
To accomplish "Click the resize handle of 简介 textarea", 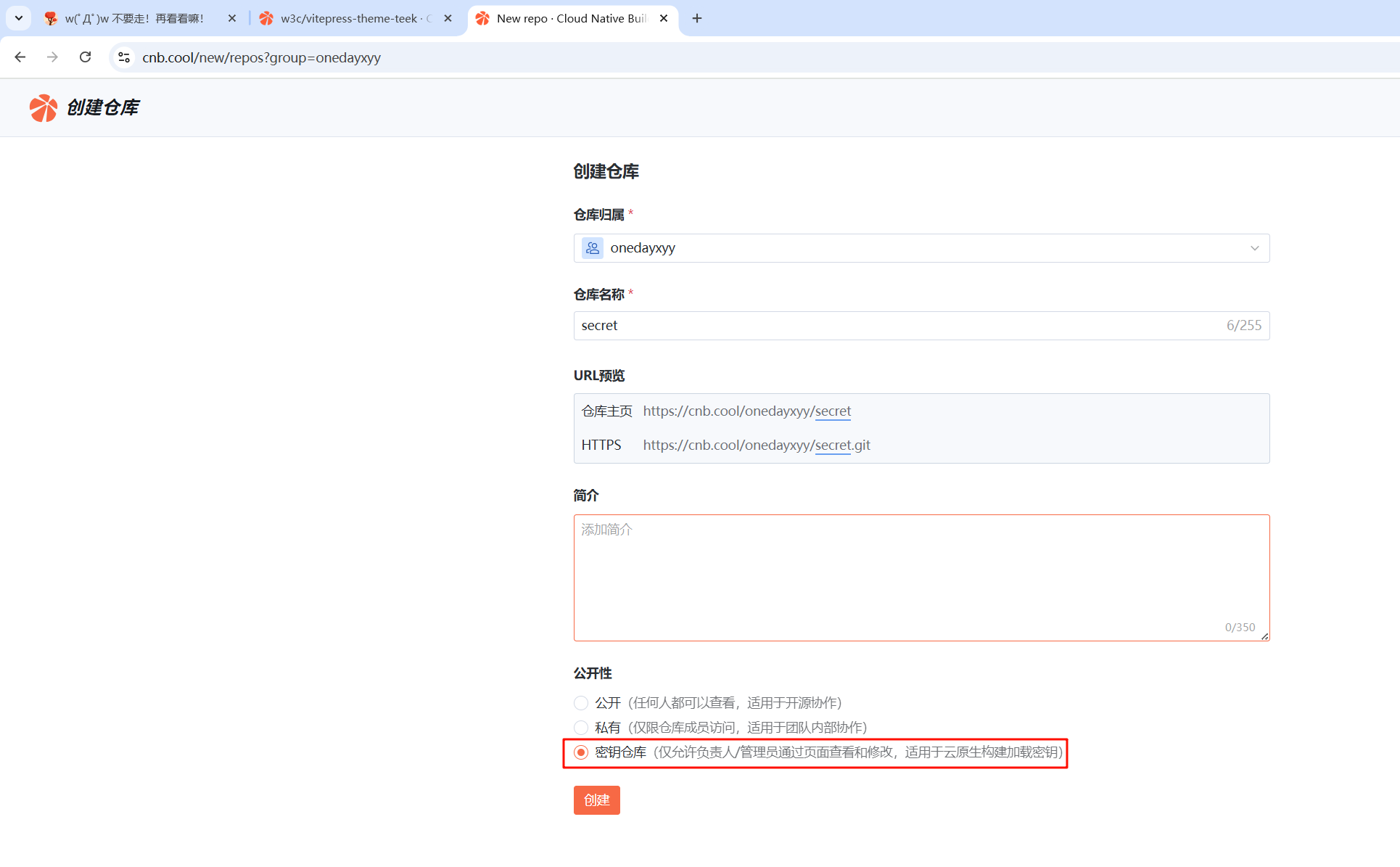I will pos(1264,636).
